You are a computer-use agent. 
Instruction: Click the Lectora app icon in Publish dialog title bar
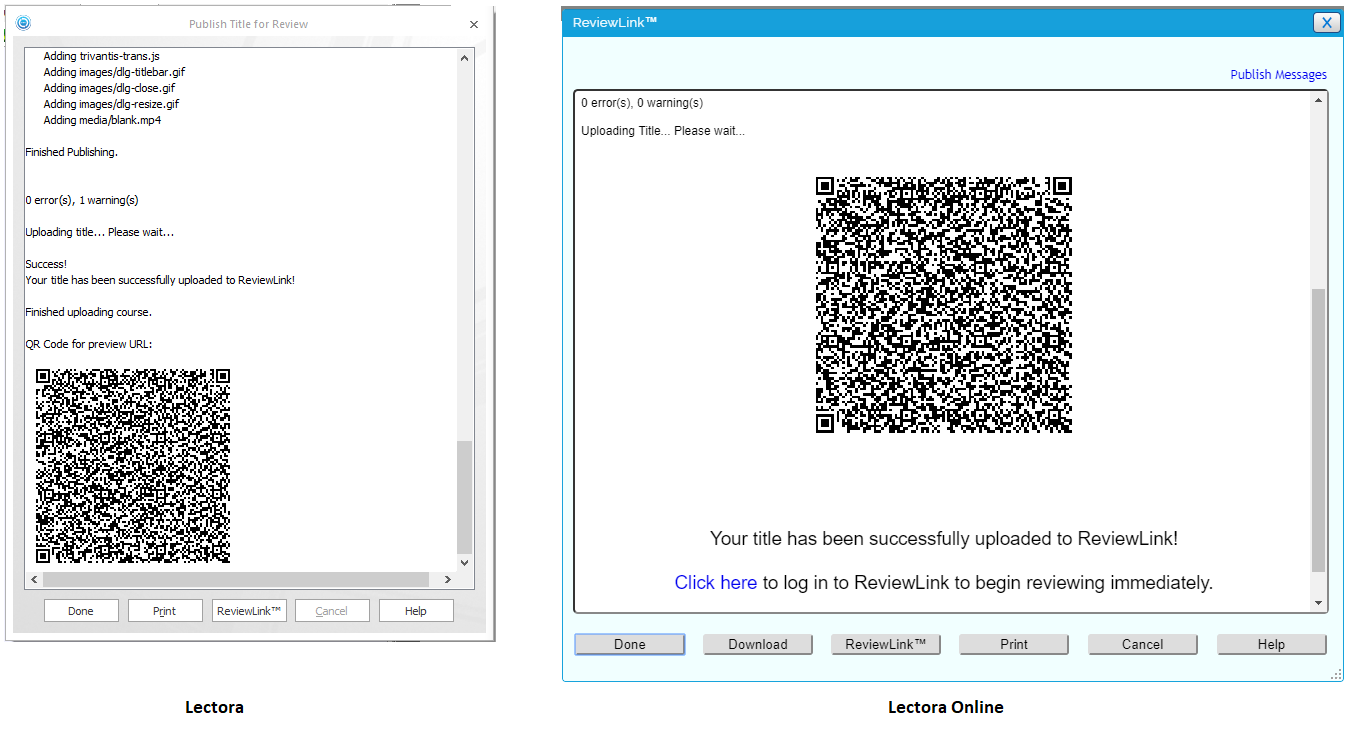(23, 23)
